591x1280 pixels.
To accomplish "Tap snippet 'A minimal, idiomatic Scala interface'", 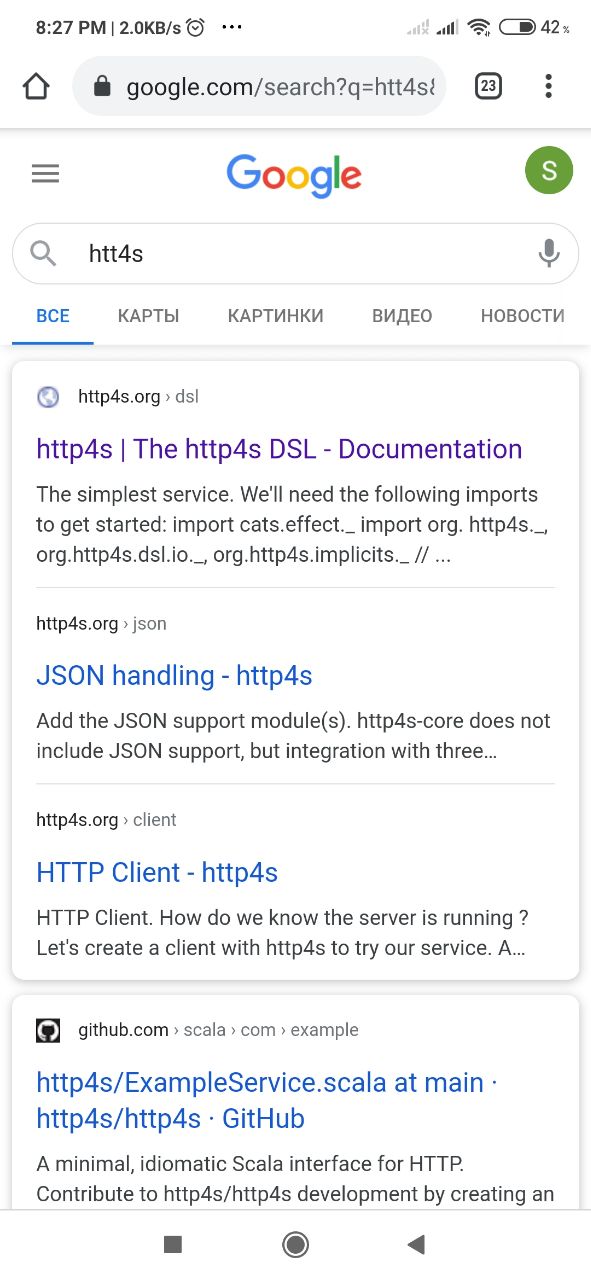I will click(x=295, y=1180).
